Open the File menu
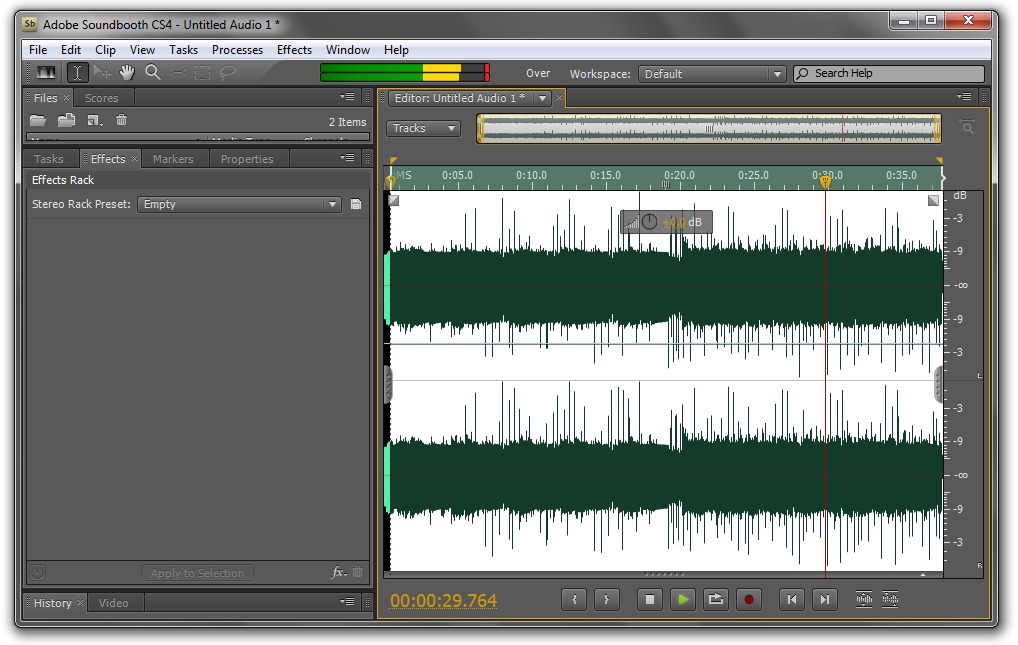This screenshot has height=645, width=1018. 38,49
